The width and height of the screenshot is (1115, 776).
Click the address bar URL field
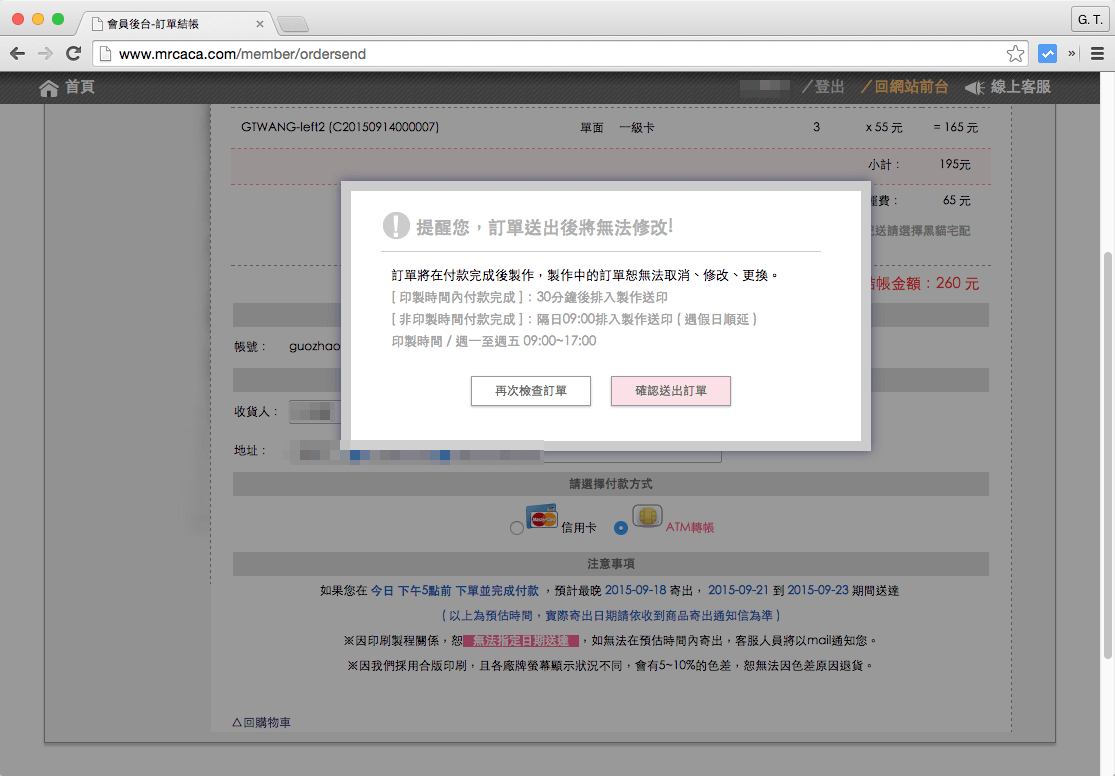(x=550, y=54)
